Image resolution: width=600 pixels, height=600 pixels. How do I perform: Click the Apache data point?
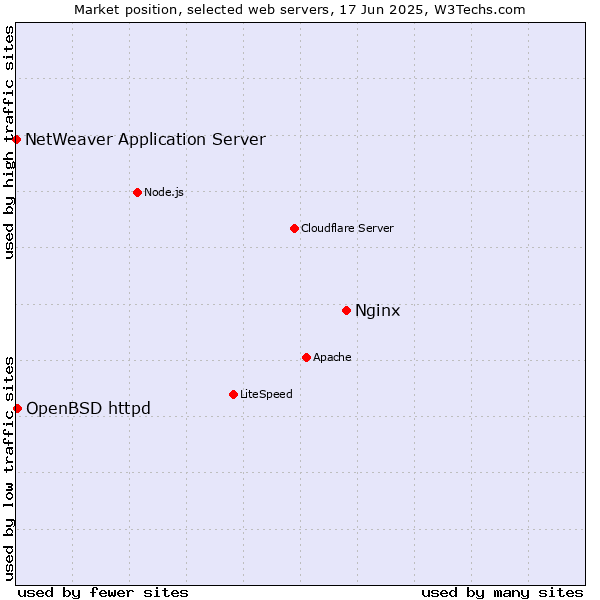tap(306, 357)
